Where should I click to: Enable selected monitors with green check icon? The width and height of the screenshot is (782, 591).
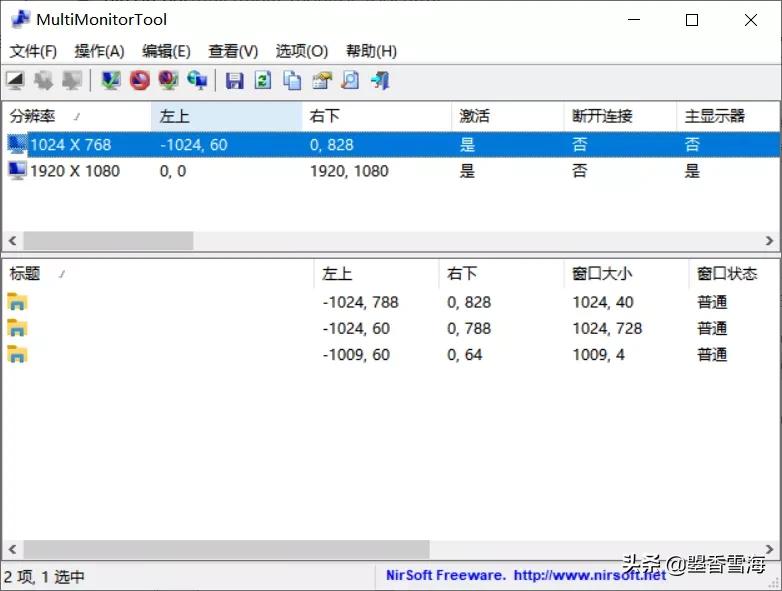tap(111, 80)
